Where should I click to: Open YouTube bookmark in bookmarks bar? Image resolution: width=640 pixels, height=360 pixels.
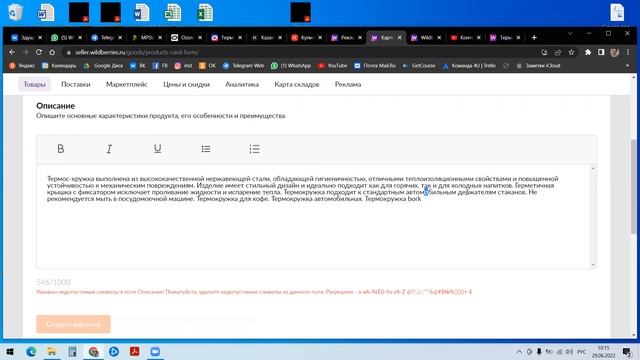click(332, 66)
